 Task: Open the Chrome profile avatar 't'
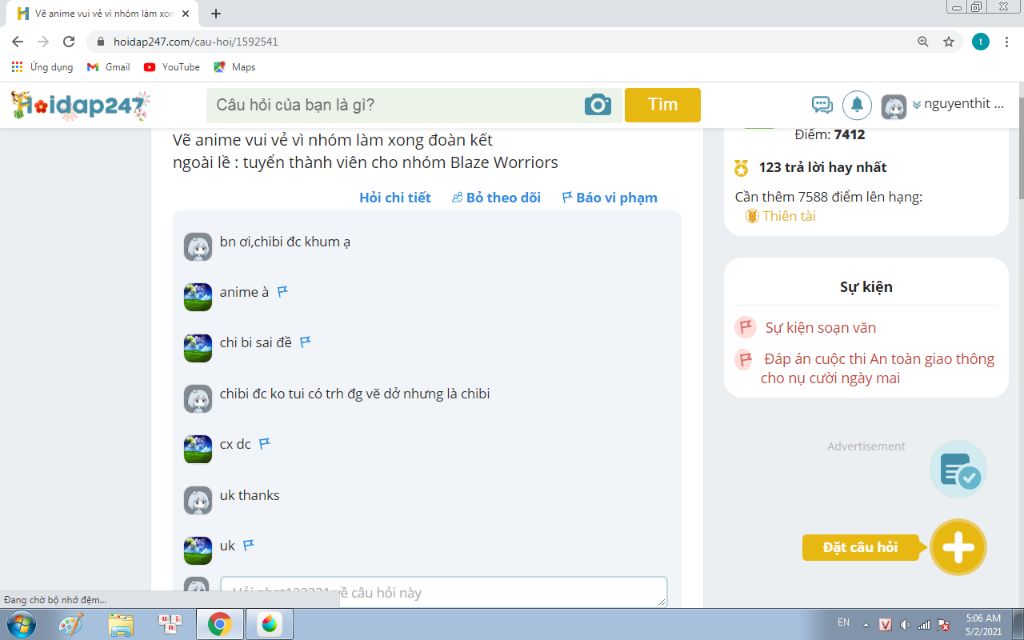[x=980, y=42]
